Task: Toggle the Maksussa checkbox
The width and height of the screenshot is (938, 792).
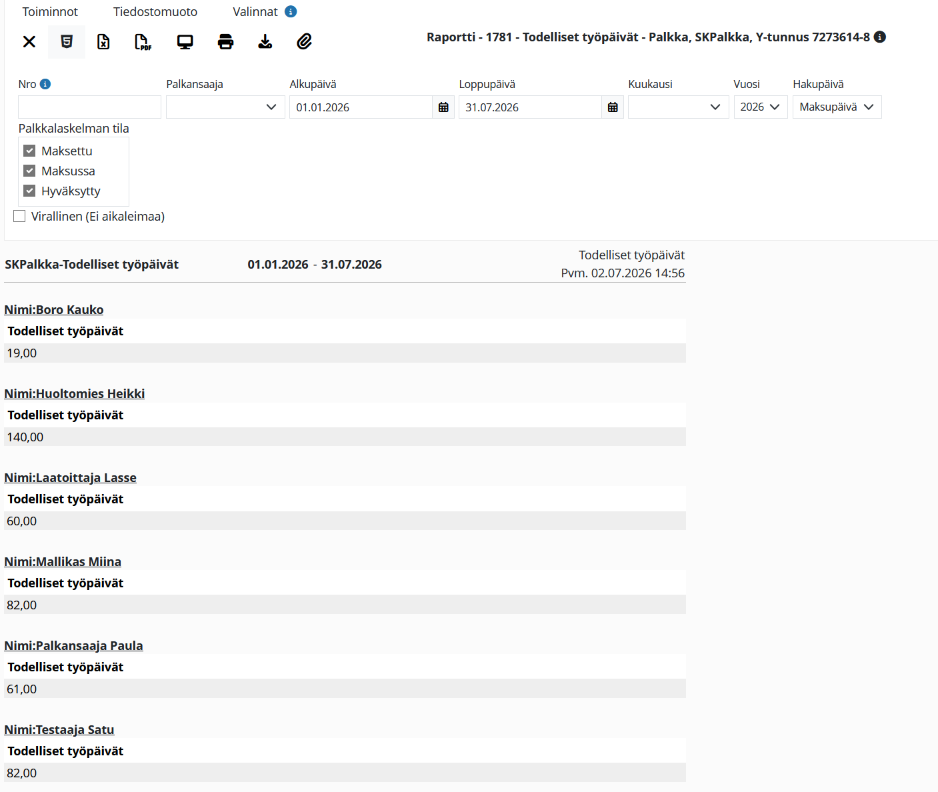Action: 29,171
